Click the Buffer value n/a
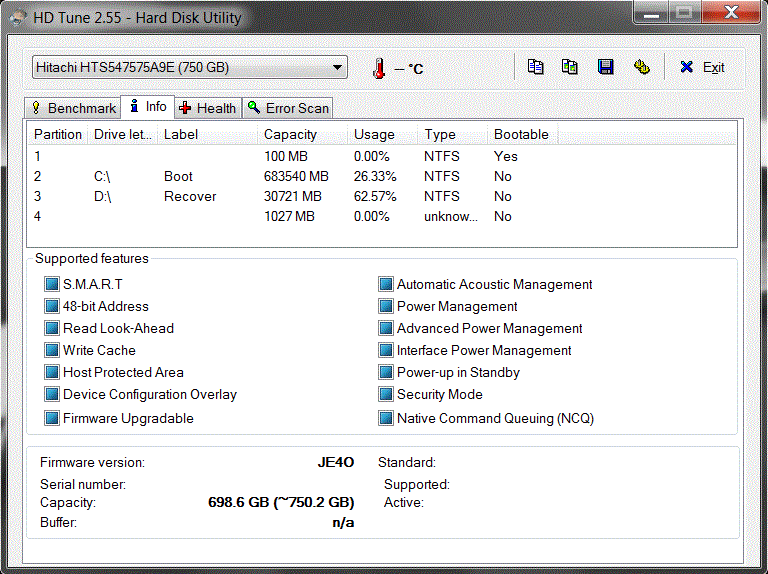The width and height of the screenshot is (768, 574). (x=343, y=523)
